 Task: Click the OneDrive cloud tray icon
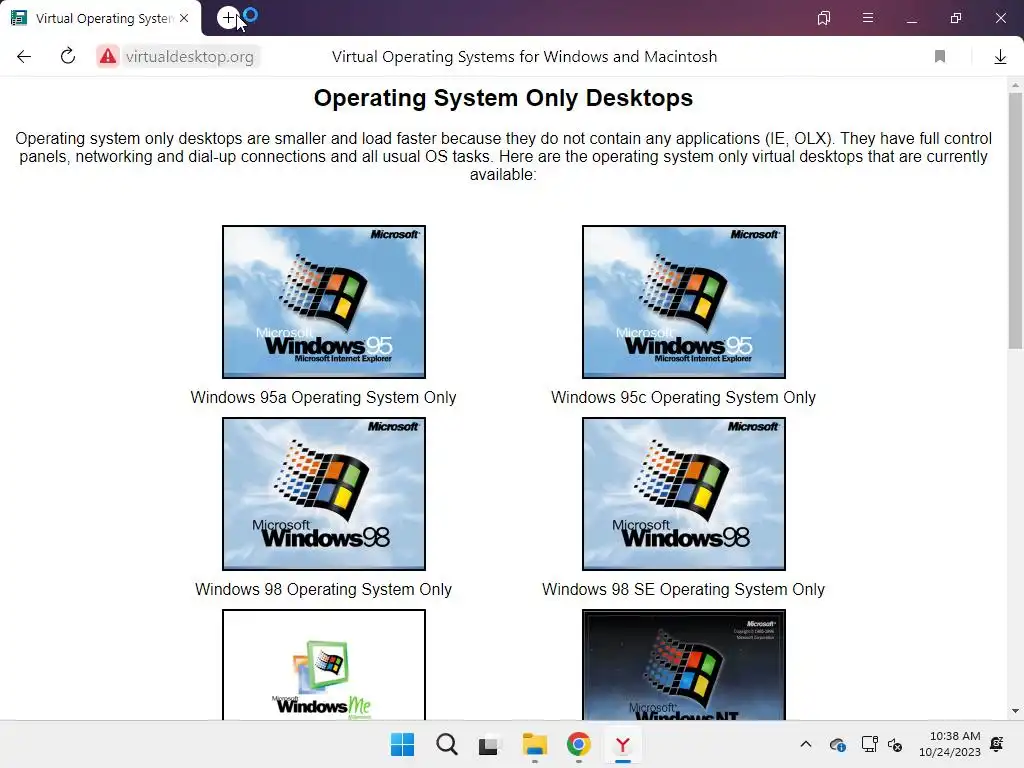pos(837,744)
